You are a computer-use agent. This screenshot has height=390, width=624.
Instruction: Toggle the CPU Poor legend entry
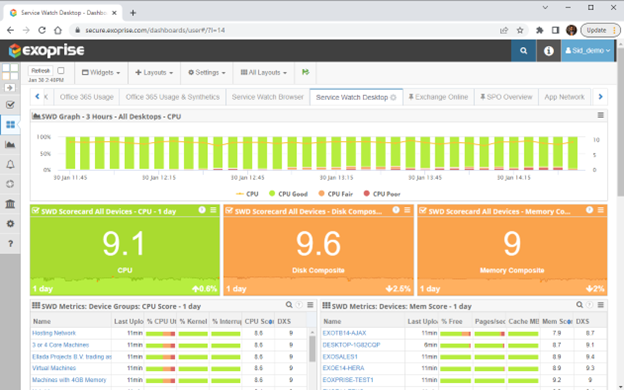382,194
